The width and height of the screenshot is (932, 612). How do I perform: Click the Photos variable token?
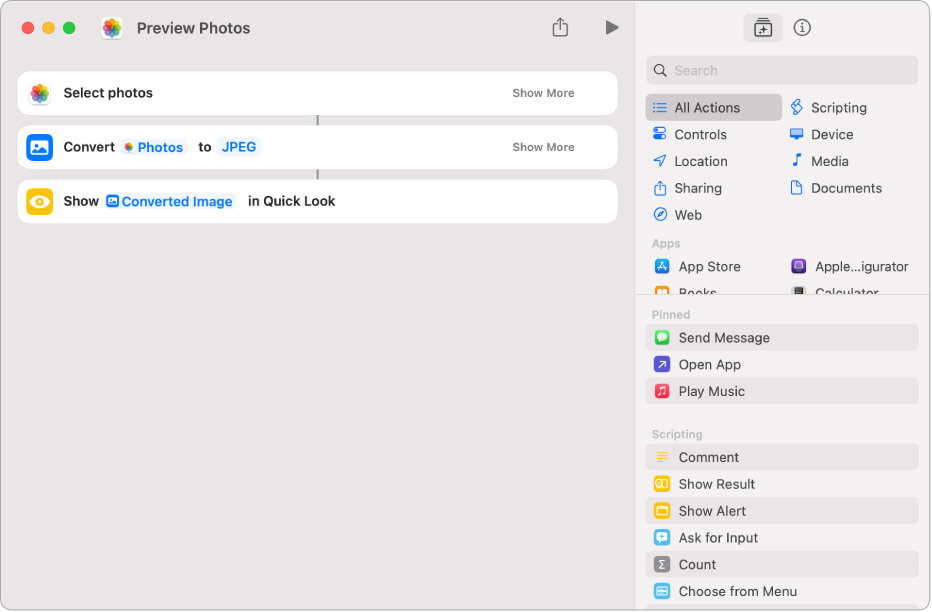[154, 147]
